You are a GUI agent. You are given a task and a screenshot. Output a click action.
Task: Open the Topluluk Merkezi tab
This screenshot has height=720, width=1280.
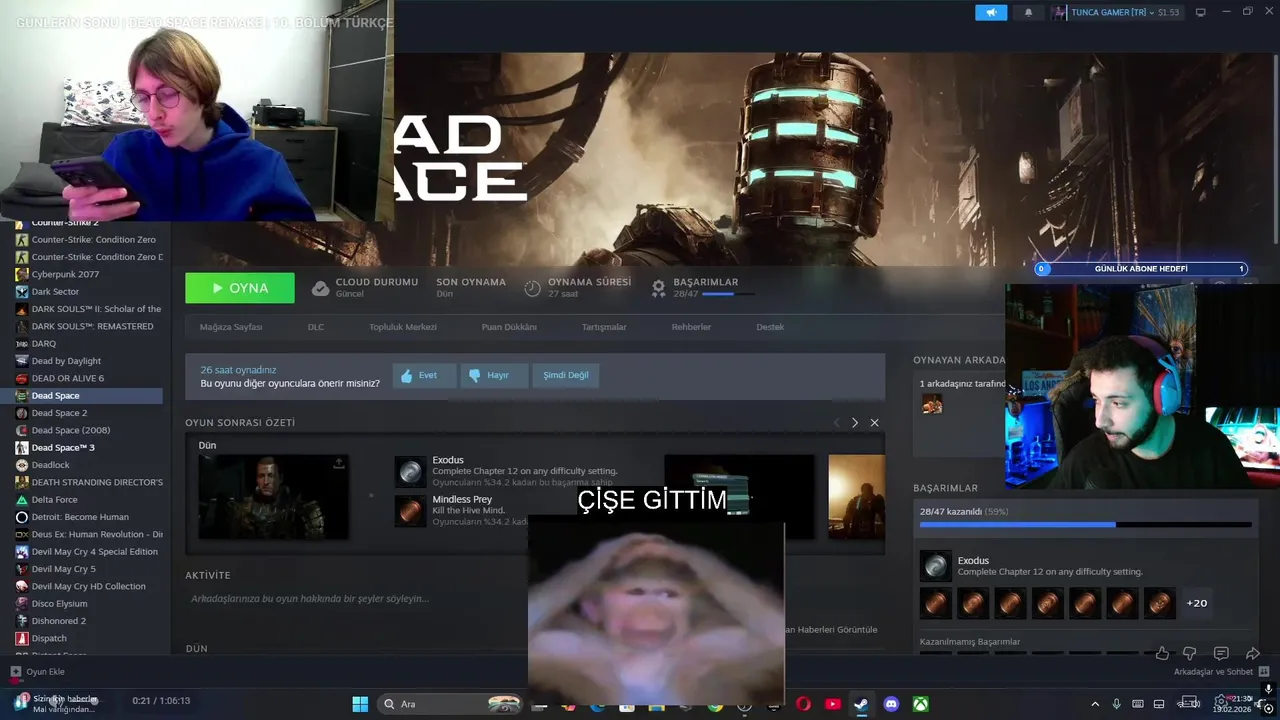coord(403,327)
